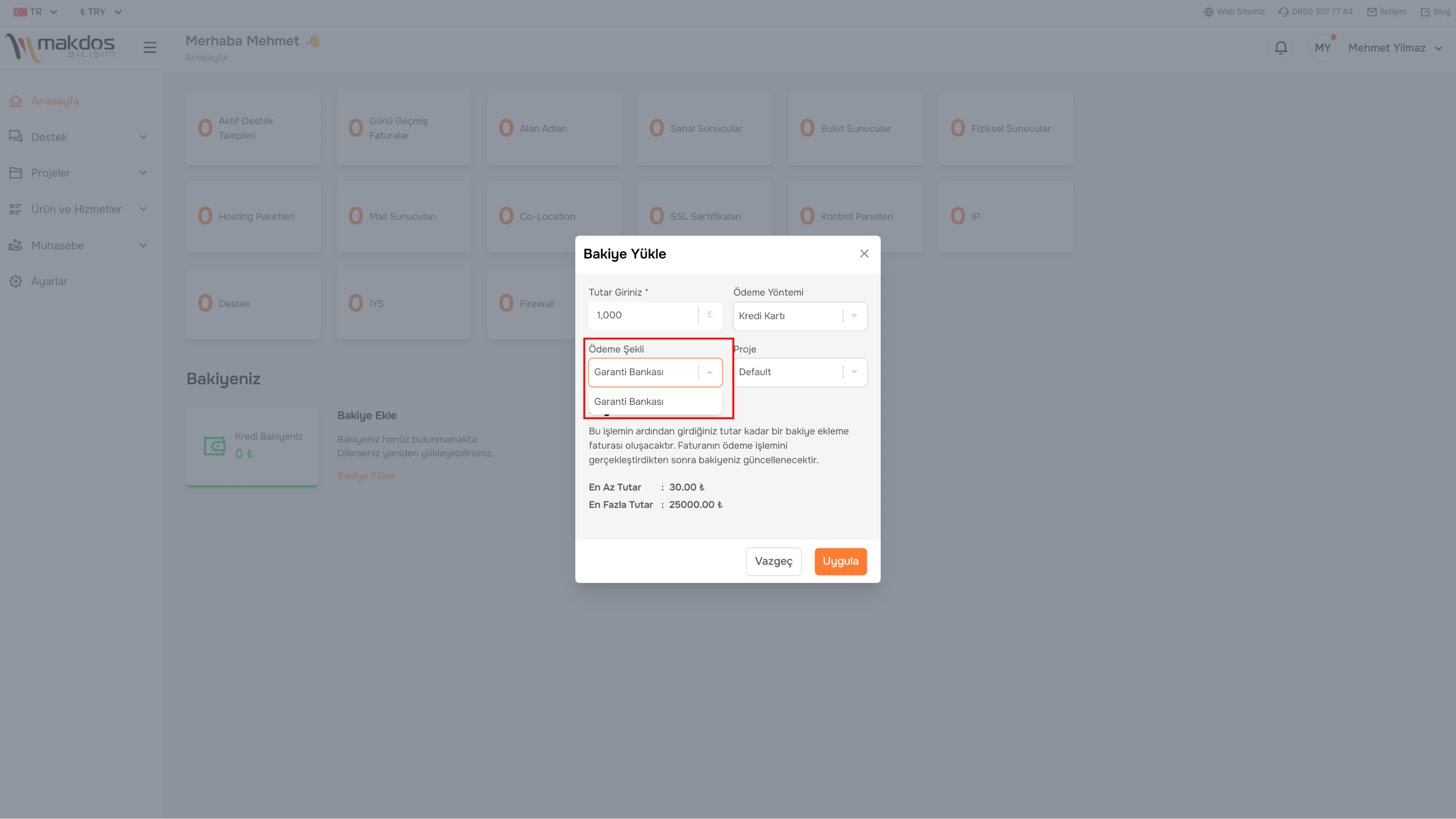The width and height of the screenshot is (1456, 819).
Task: Click the Vazgeç button
Action: coord(773,561)
